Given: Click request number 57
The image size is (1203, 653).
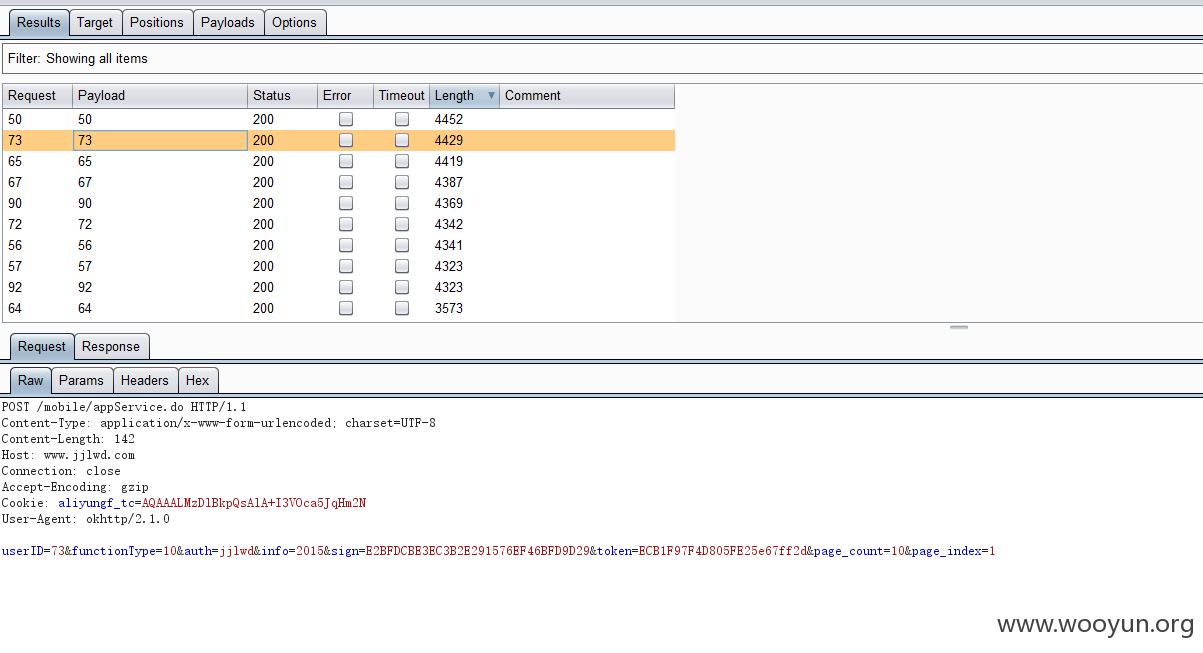Looking at the screenshot, I should point(15,266).
